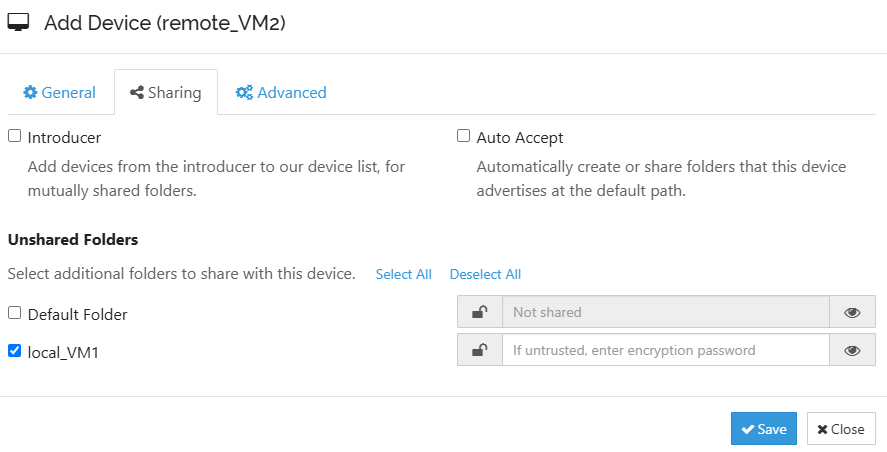Open the Advanced tab
This screenshot has height=452, width=887.
click(281, 93)
